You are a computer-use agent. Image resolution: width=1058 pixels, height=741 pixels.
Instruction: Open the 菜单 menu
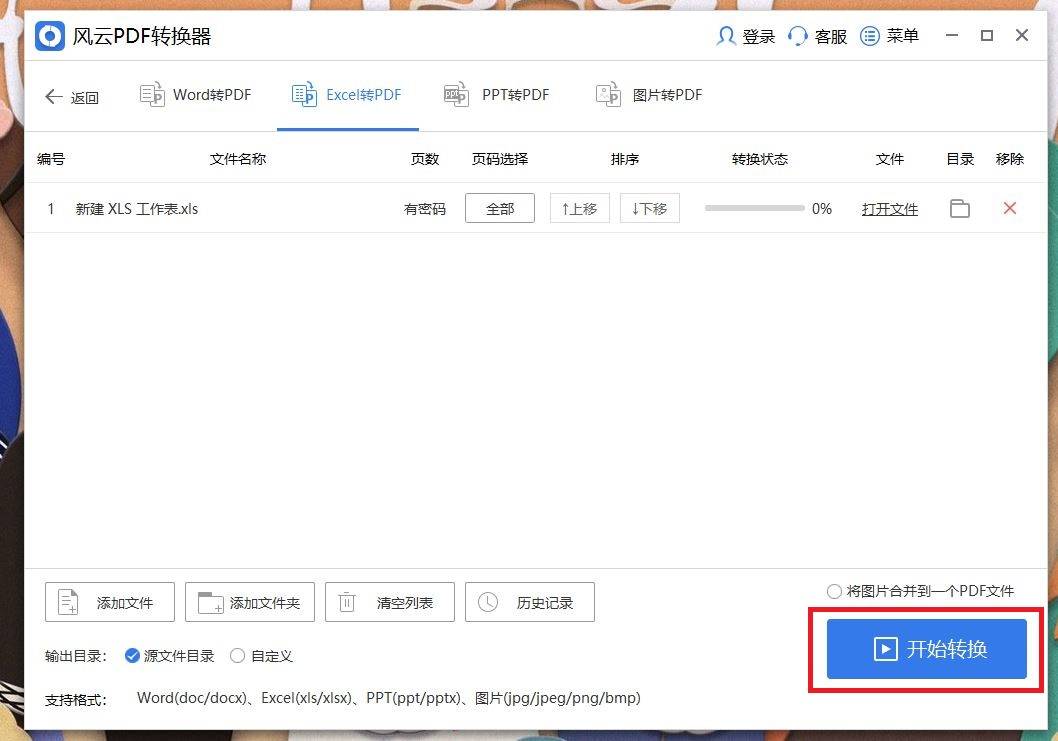889,36
